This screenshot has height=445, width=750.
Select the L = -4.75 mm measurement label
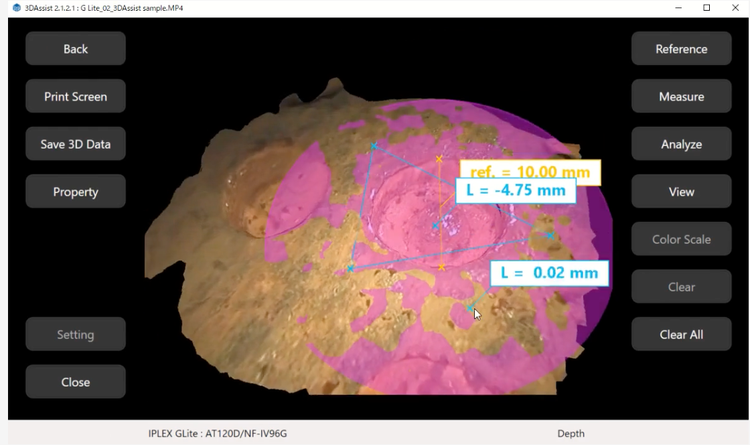point(516,191)
